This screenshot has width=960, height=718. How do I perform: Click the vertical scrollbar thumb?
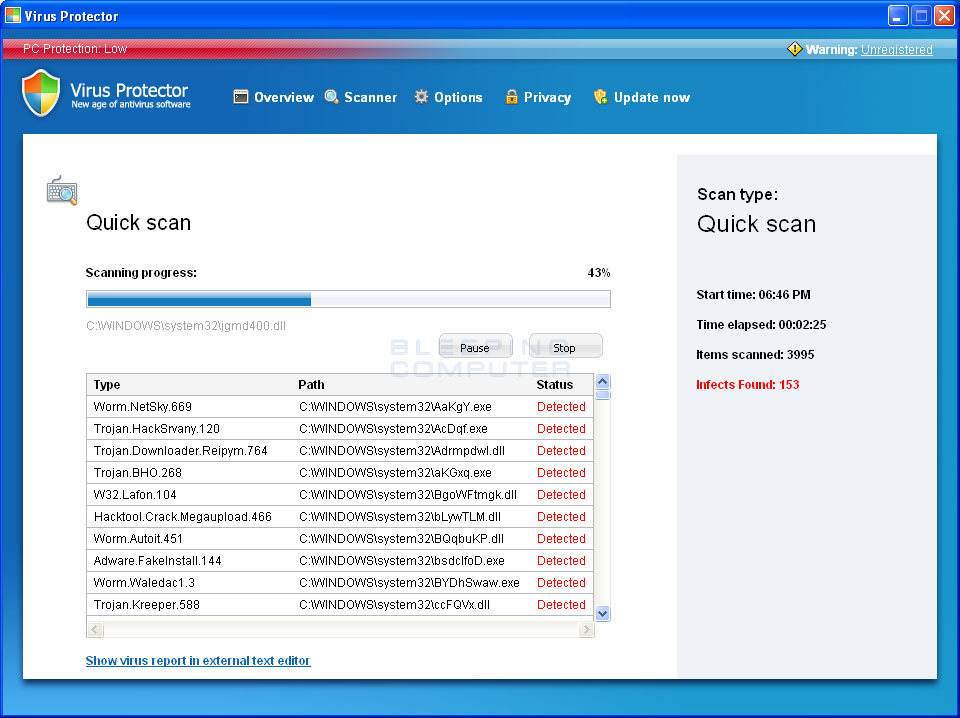(602, 395)
